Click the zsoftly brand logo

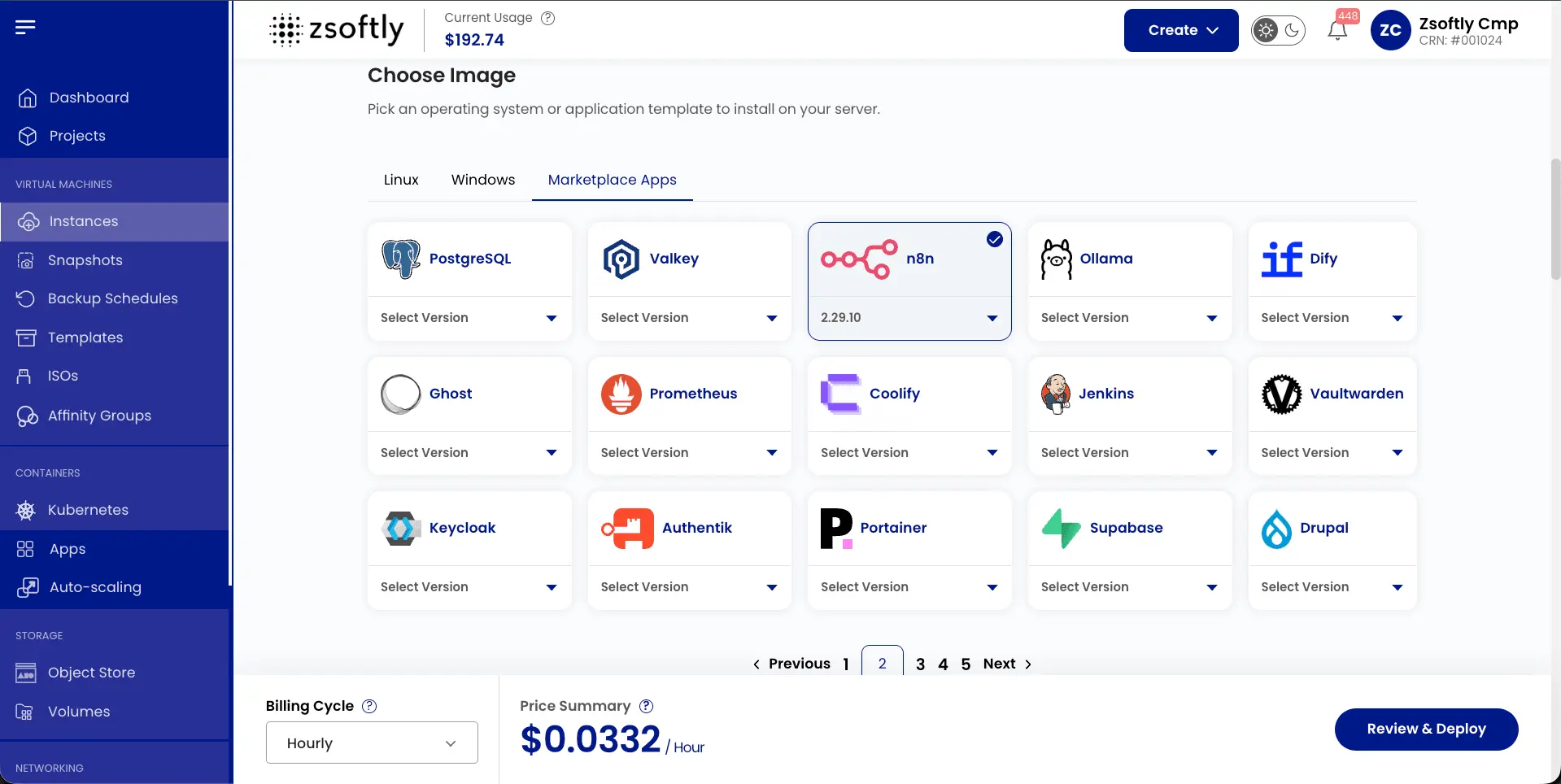click(x=337, y=30)
